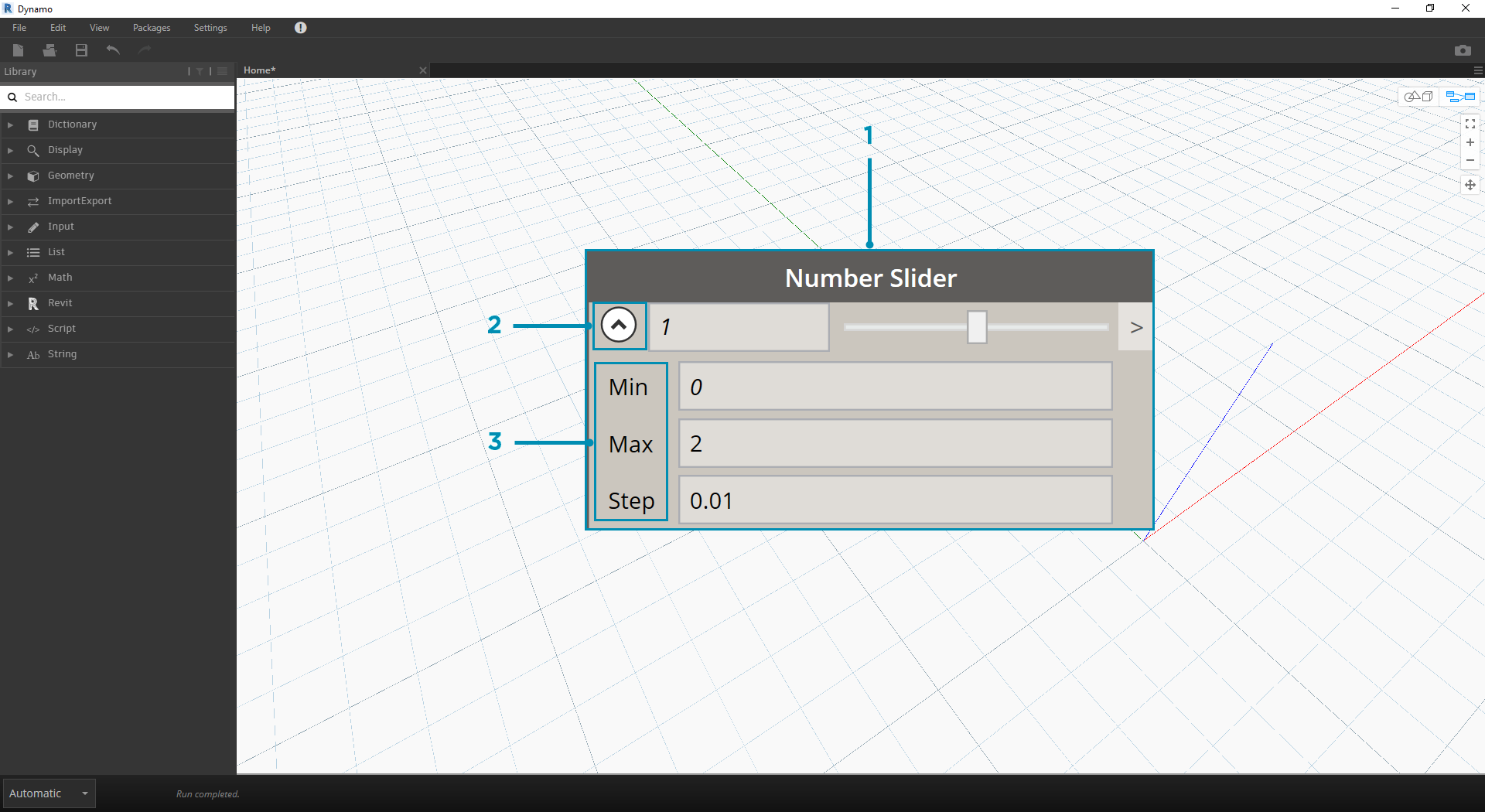
Task: Open the Settings menu
Action: click(x=210, y=28)
